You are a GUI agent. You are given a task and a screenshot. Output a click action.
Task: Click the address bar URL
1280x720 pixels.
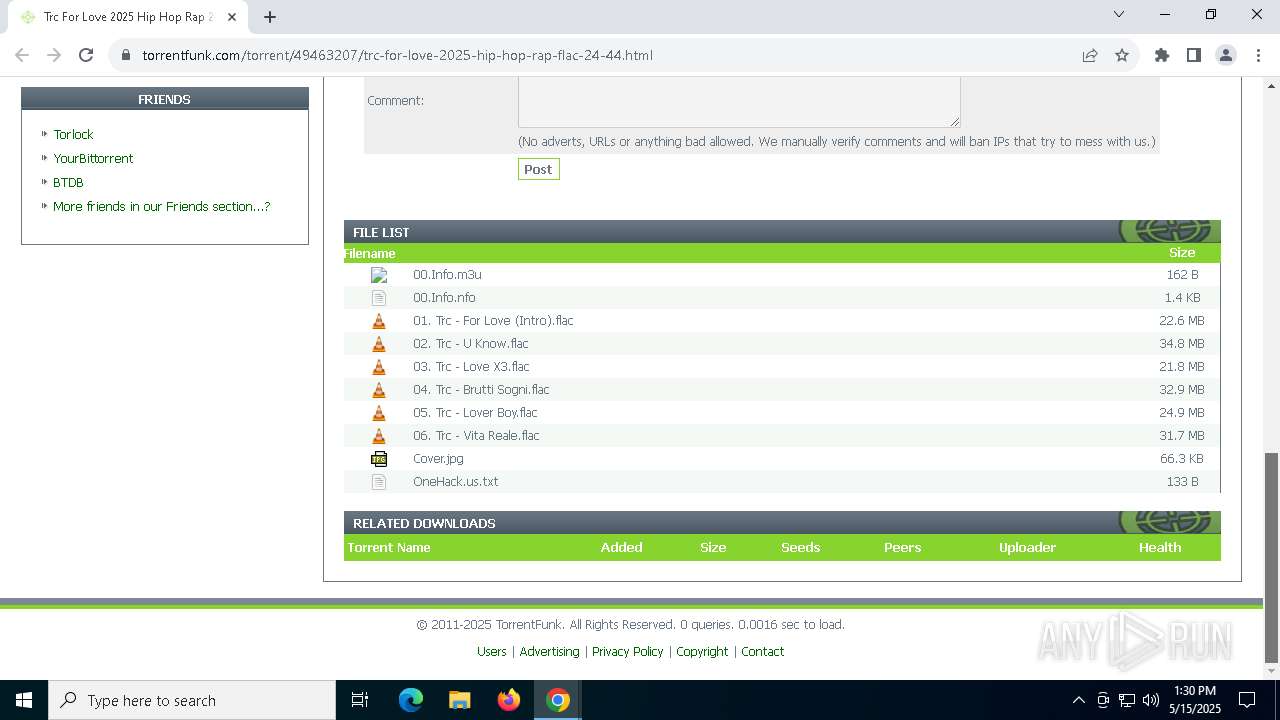[397, 55]
